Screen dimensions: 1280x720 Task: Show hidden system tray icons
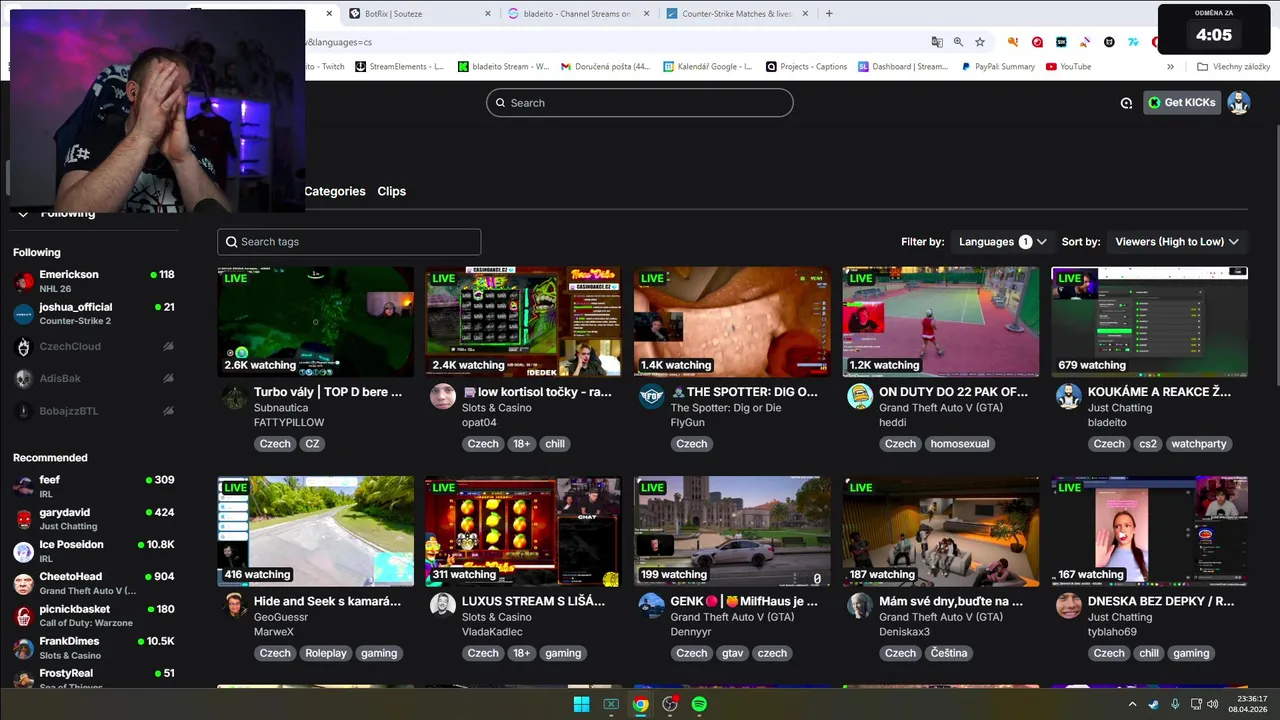pos(1132,704)
